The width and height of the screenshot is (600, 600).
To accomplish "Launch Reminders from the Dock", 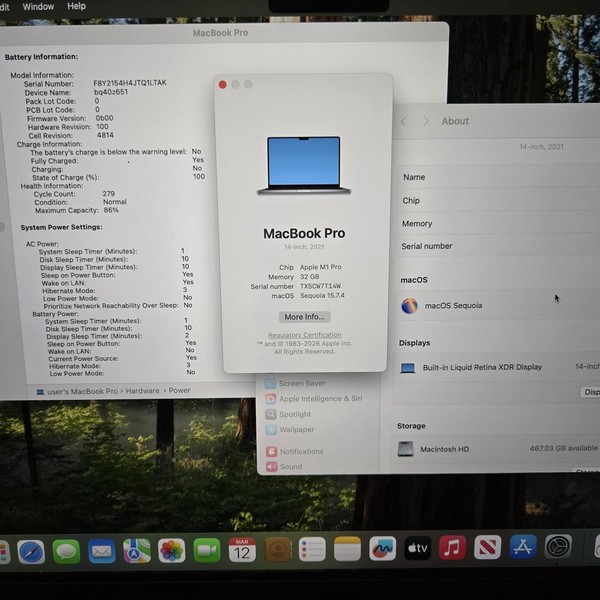I will pos(312,549).
